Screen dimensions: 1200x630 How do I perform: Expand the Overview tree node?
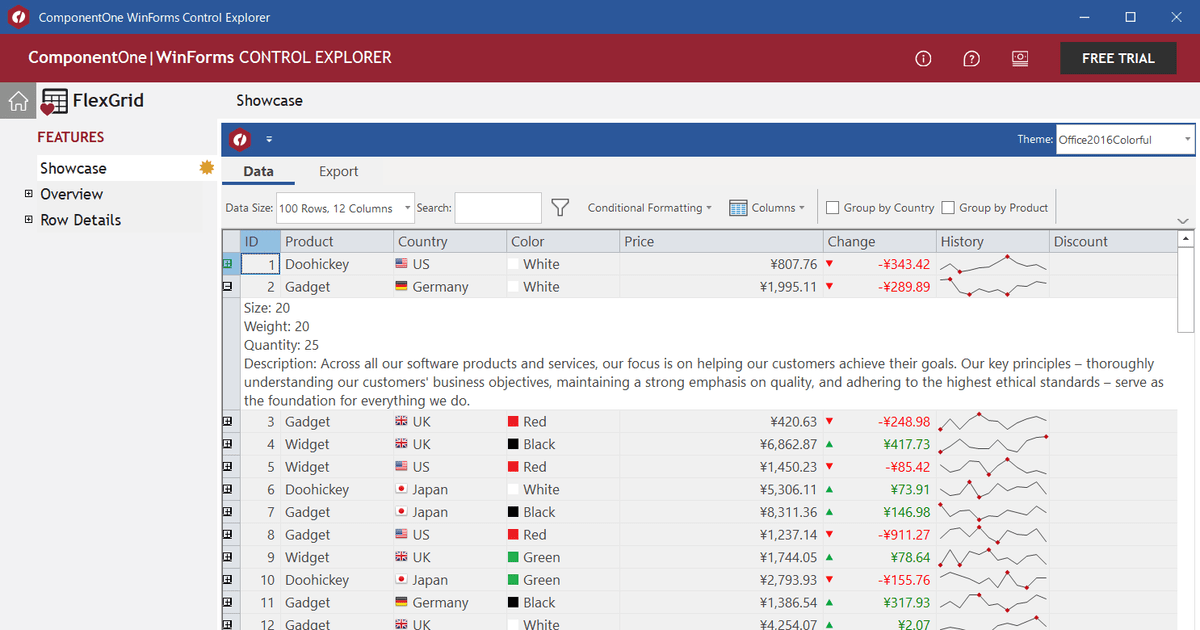(x=29, y=194)
